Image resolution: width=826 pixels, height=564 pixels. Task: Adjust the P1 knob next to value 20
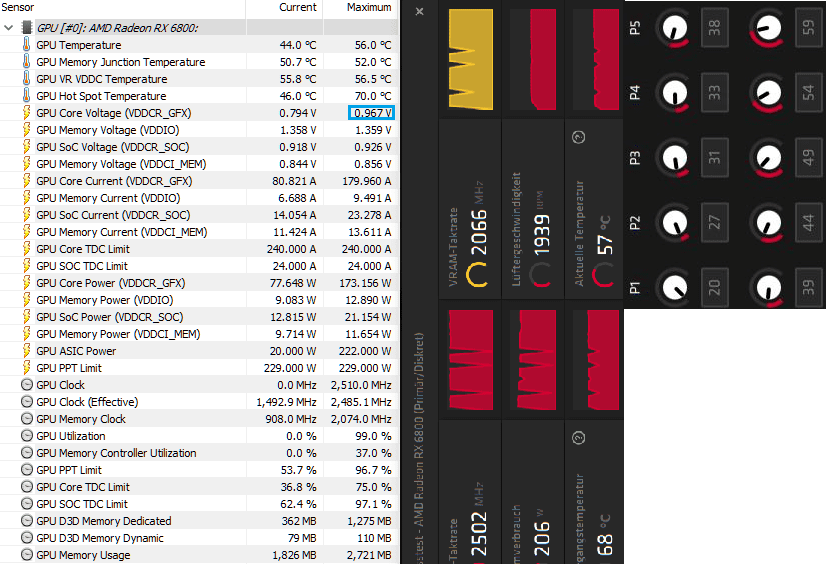pos(674,288)
